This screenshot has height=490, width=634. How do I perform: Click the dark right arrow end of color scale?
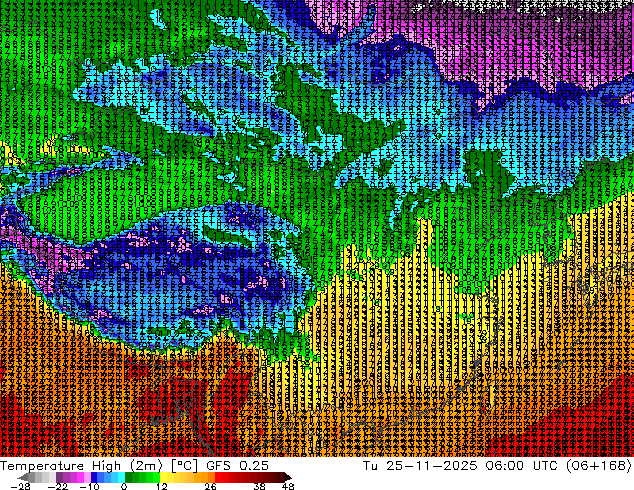click(287, 477)
